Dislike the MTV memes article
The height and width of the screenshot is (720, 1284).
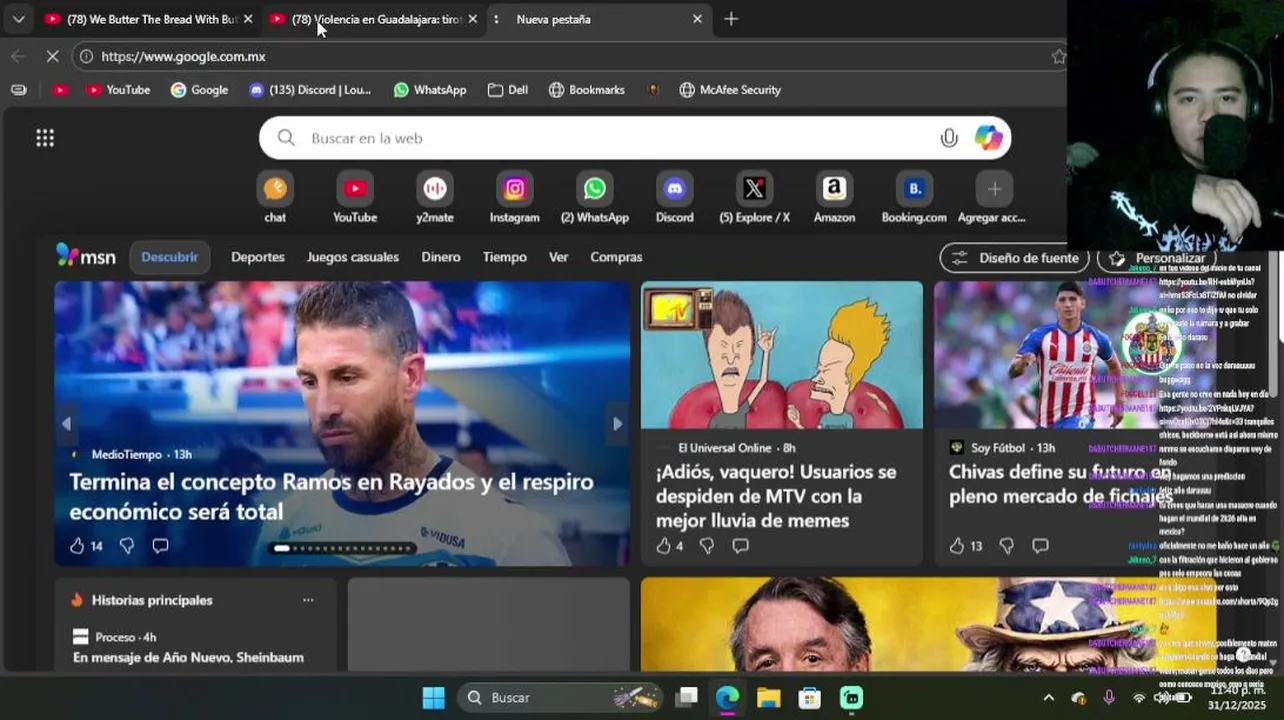point(707,545)
